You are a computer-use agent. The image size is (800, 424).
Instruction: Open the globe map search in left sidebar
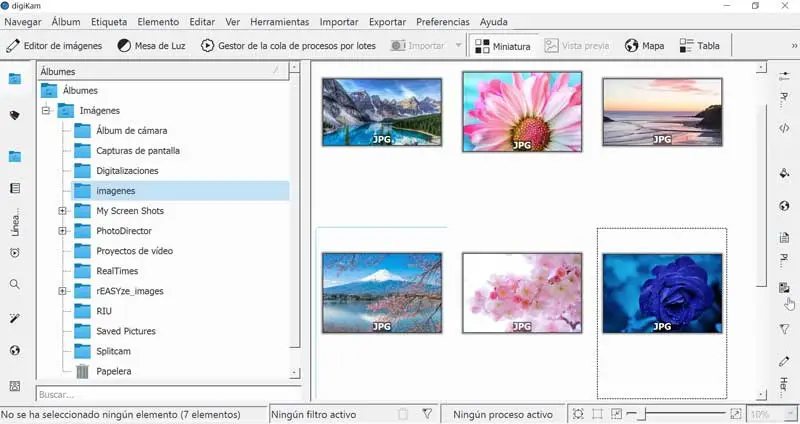(15, 351)
